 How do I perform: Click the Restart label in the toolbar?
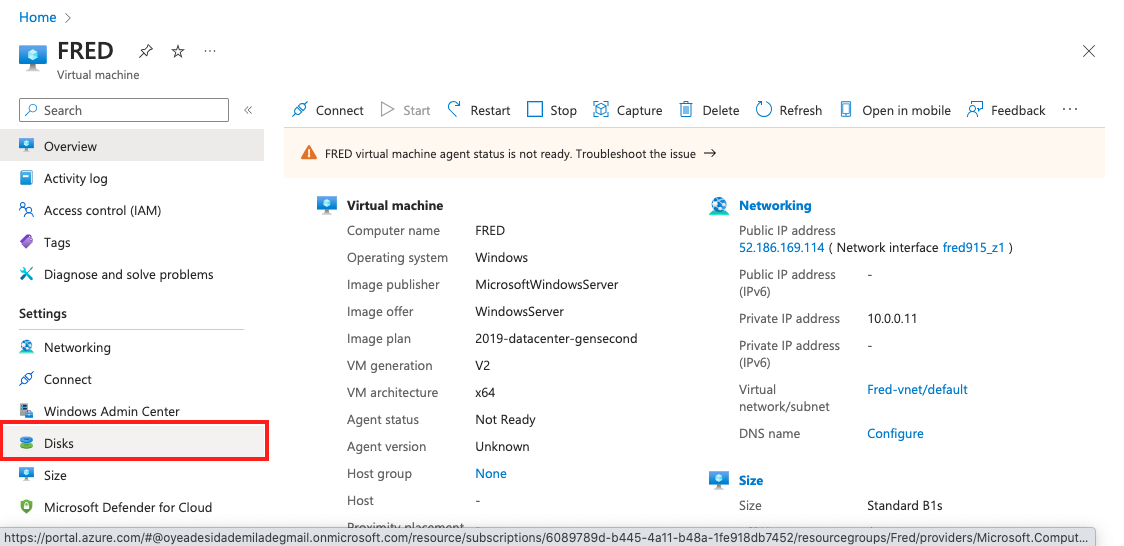[x=490, y=110]
